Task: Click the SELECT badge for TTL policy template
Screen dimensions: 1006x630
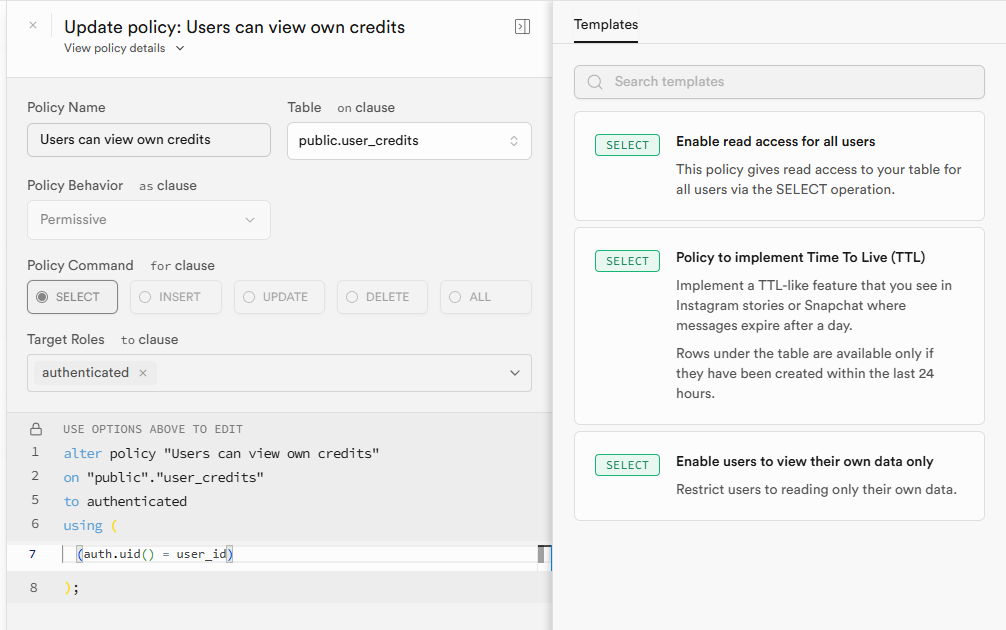Action: click(x=628, y=261)
